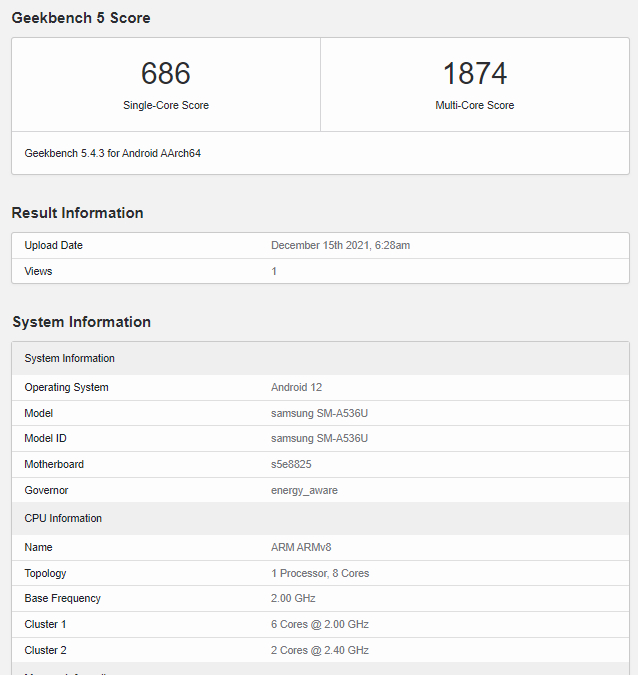Click the Governor label
Image resolution: width=638 pixels, height=675 pixels.
(46, 490)
